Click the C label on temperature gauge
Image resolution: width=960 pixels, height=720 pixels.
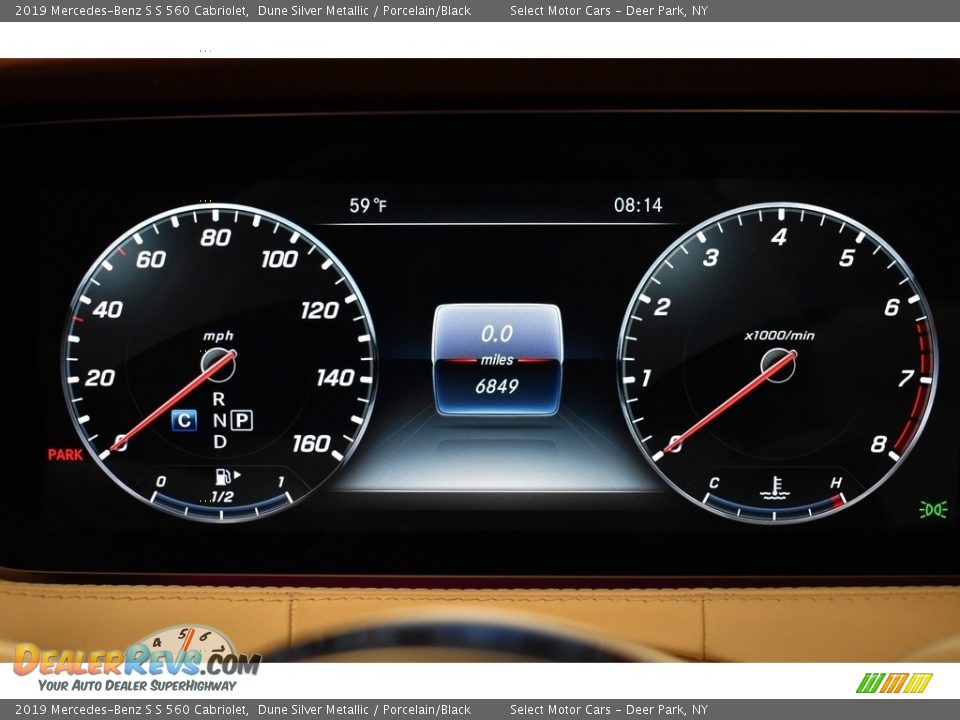coord(714,483)
